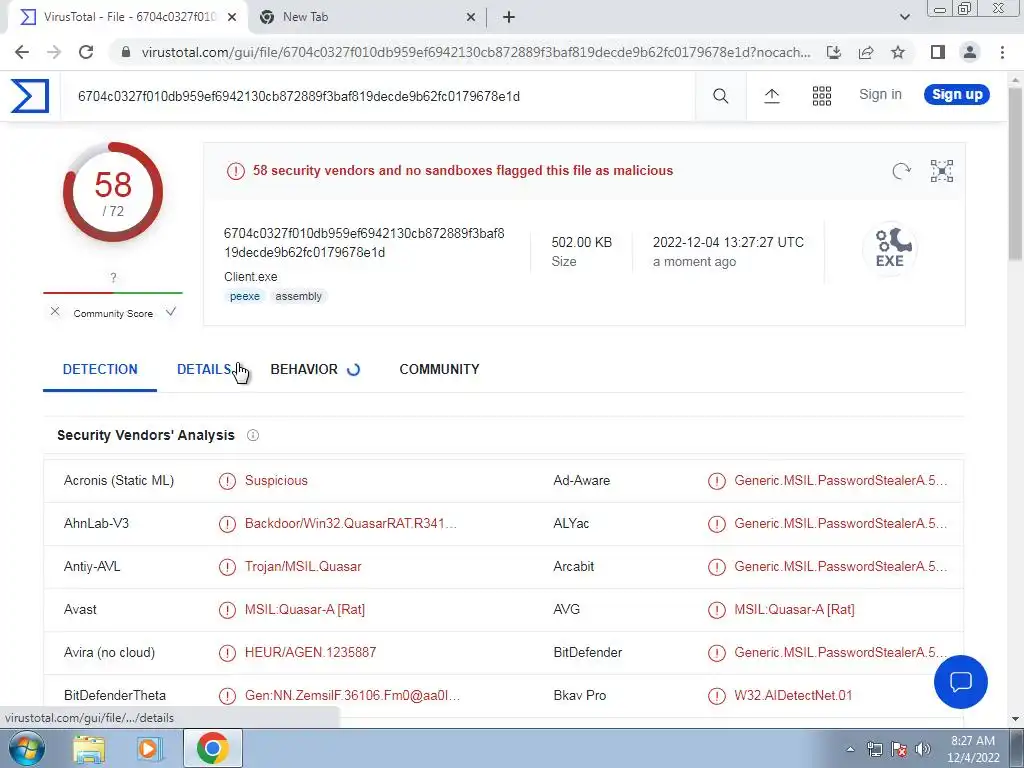Click the malicious-file banner warning icon
The width and height of the screenshot is (1024, 768).
coord(235,171)
